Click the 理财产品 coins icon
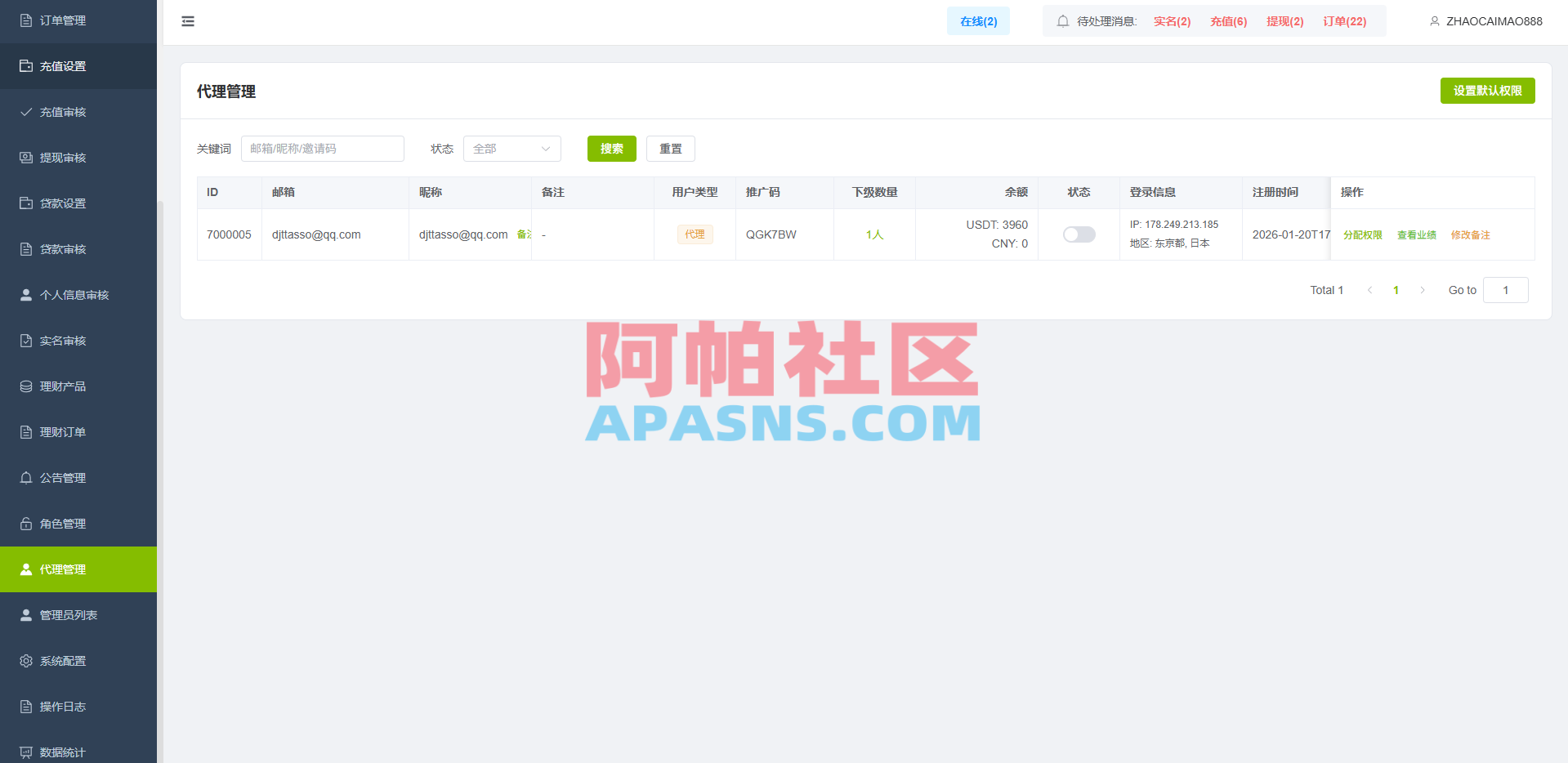Image resolution: width=1568 pixels, height=763 pixels. coord(26,386)
